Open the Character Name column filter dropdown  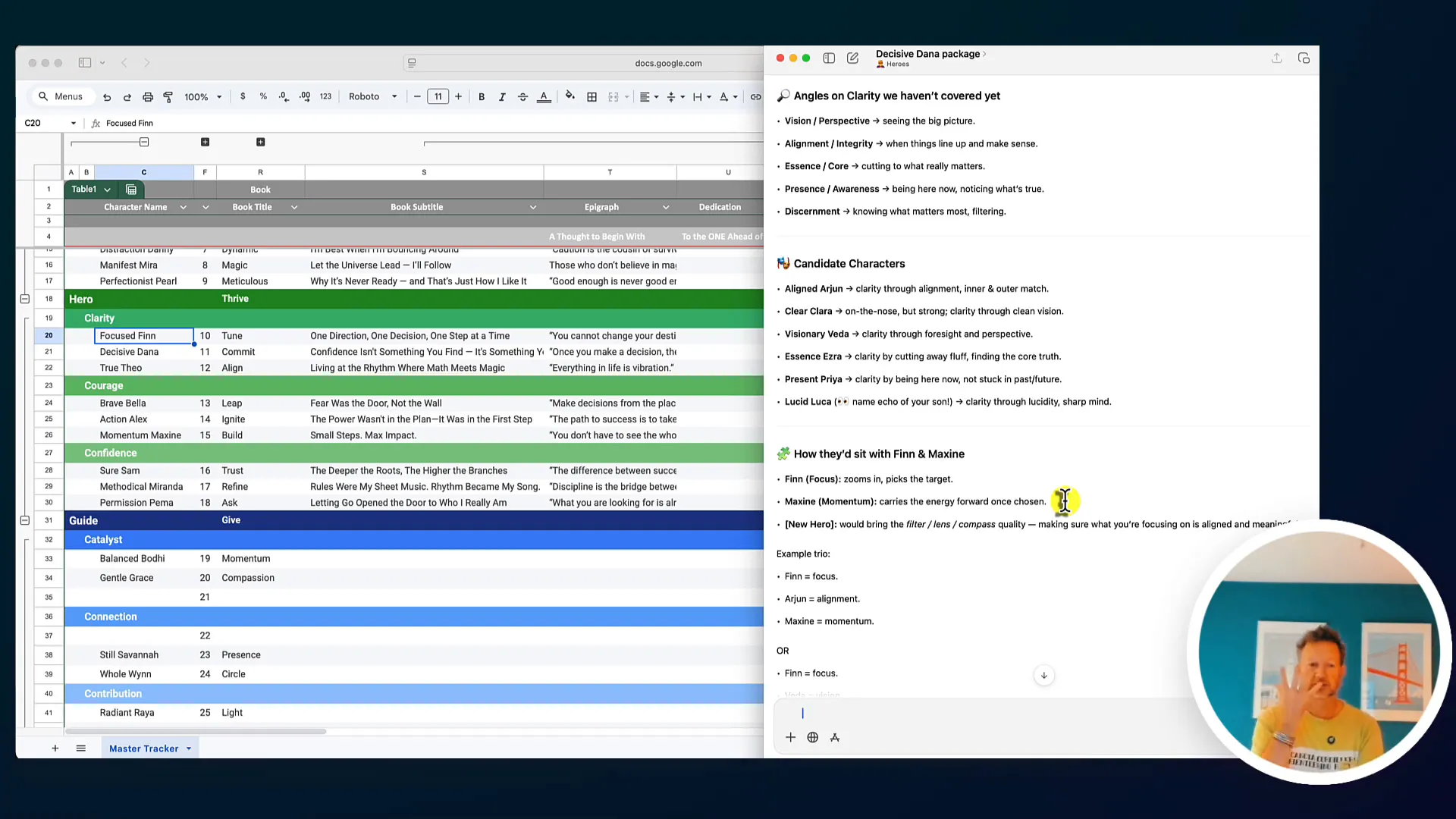pos(183,207)
